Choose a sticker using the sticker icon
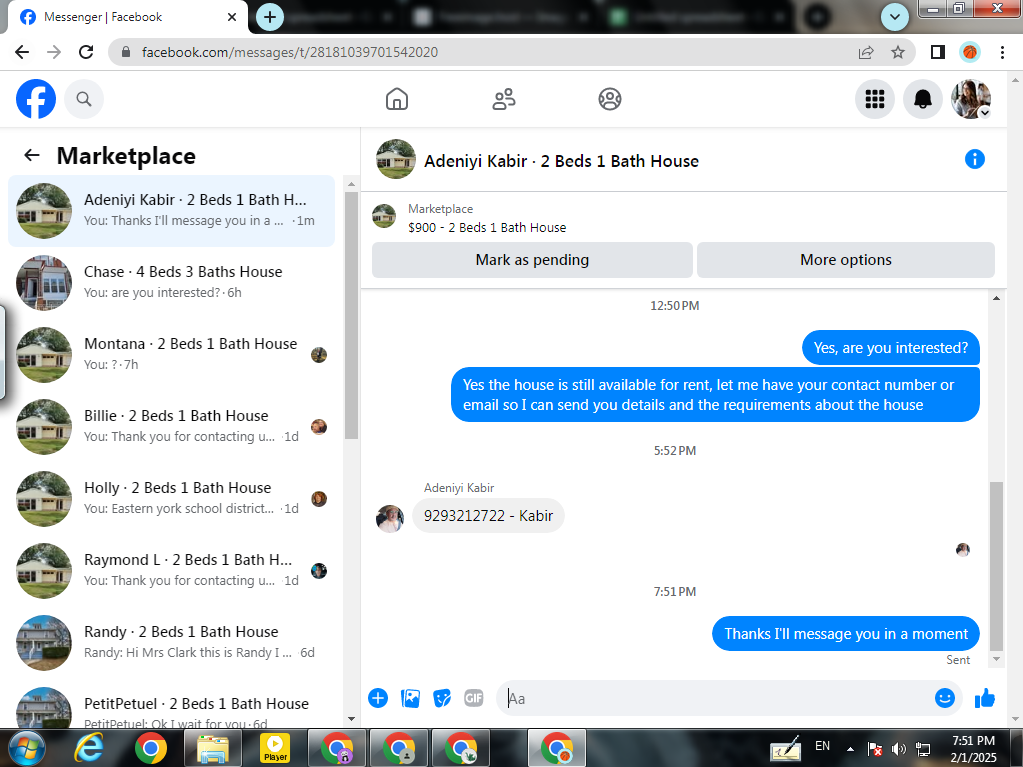 [442, 698]
